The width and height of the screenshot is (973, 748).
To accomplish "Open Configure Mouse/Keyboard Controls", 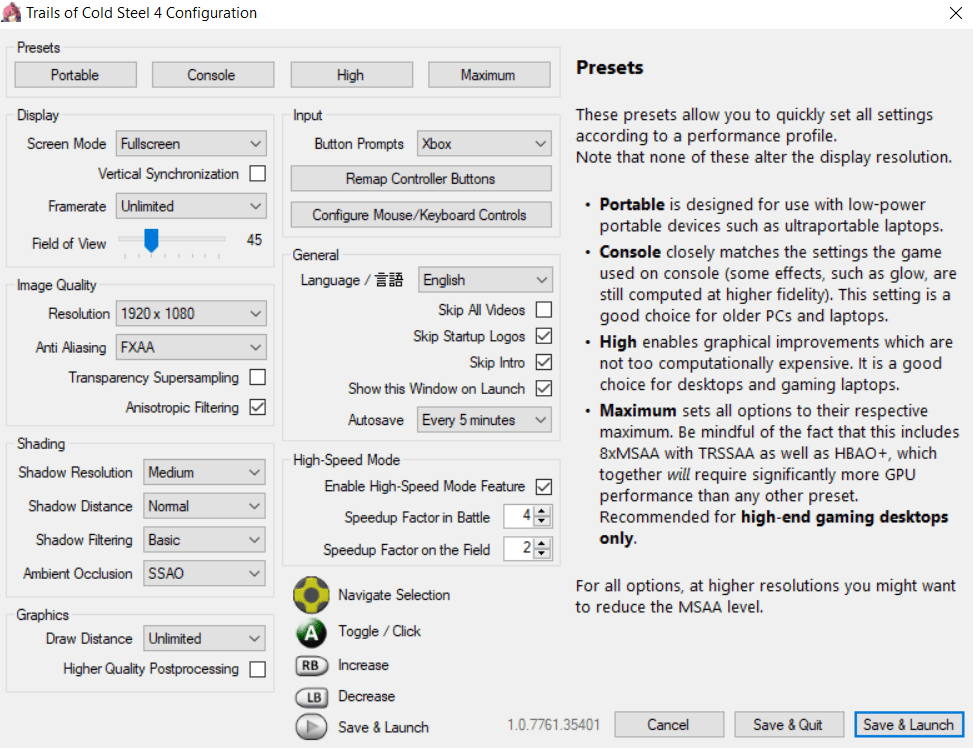I will 421,215.
